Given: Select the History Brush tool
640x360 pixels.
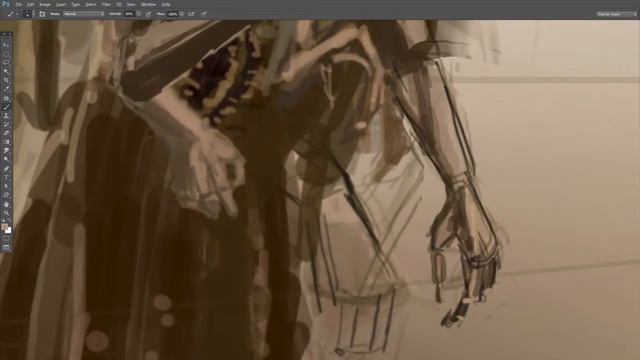Looking at the screenshot, I should pyautogui.click(x=6, y=124).
